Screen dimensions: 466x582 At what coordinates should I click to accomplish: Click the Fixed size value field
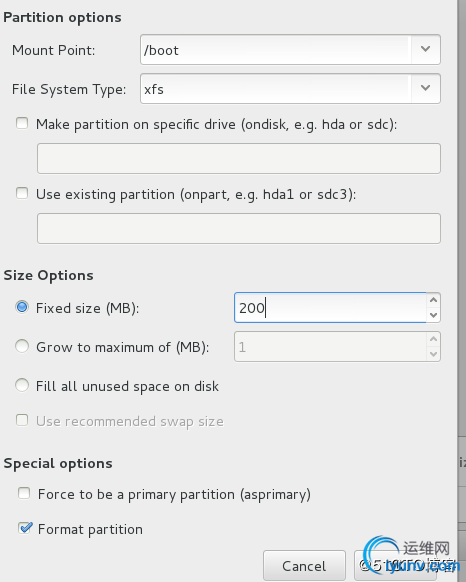click(330, 308)
